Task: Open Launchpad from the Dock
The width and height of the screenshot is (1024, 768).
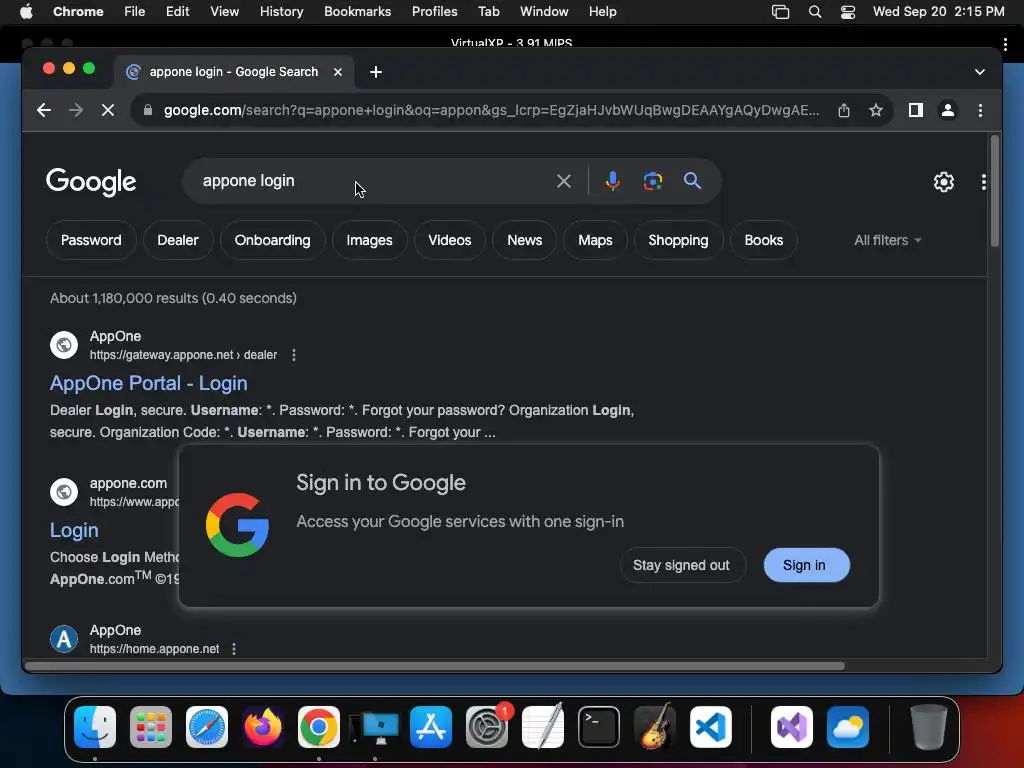Action: (x=151, y=727)
